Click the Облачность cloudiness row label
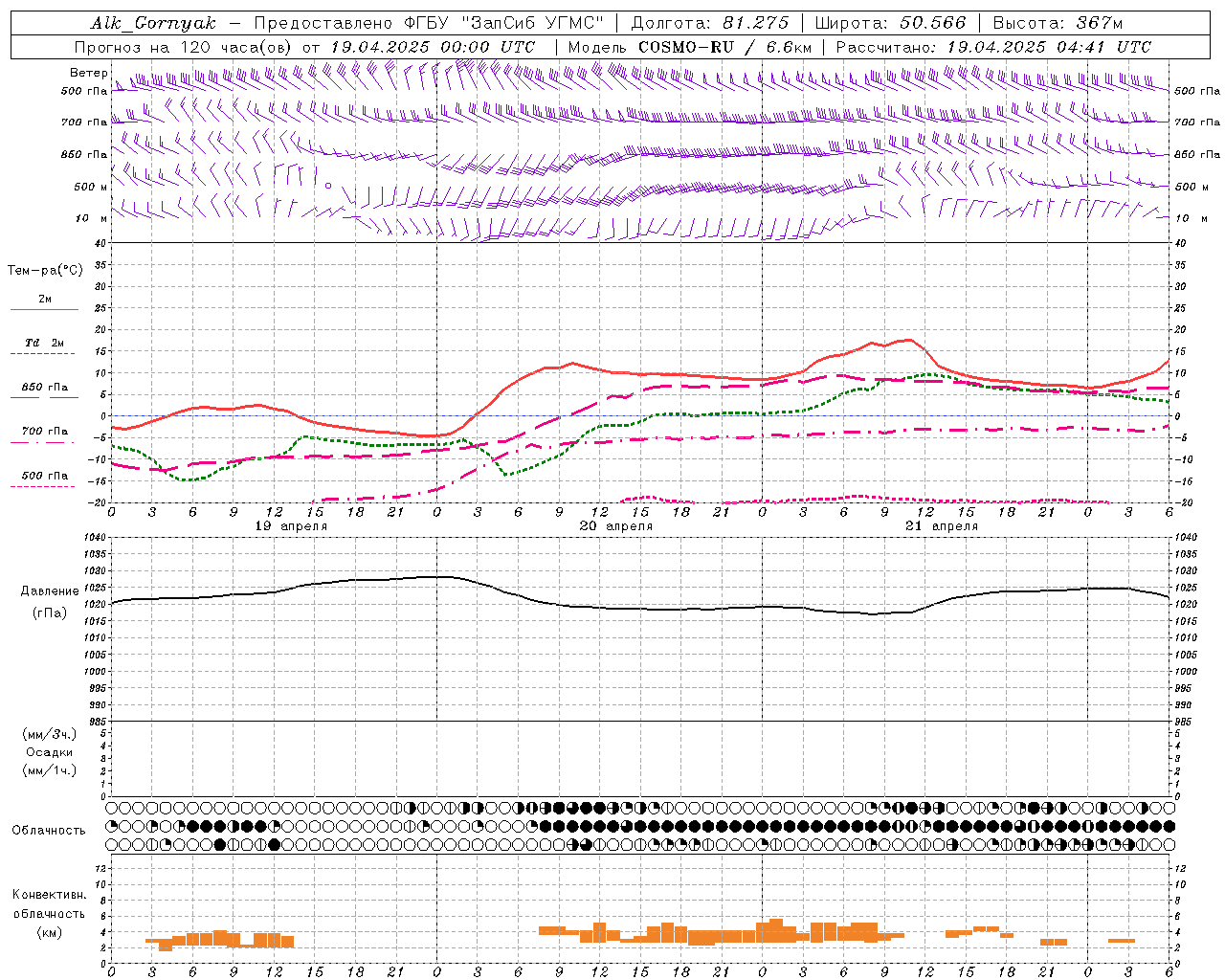 pyautogui.click(x=49, y=831)
